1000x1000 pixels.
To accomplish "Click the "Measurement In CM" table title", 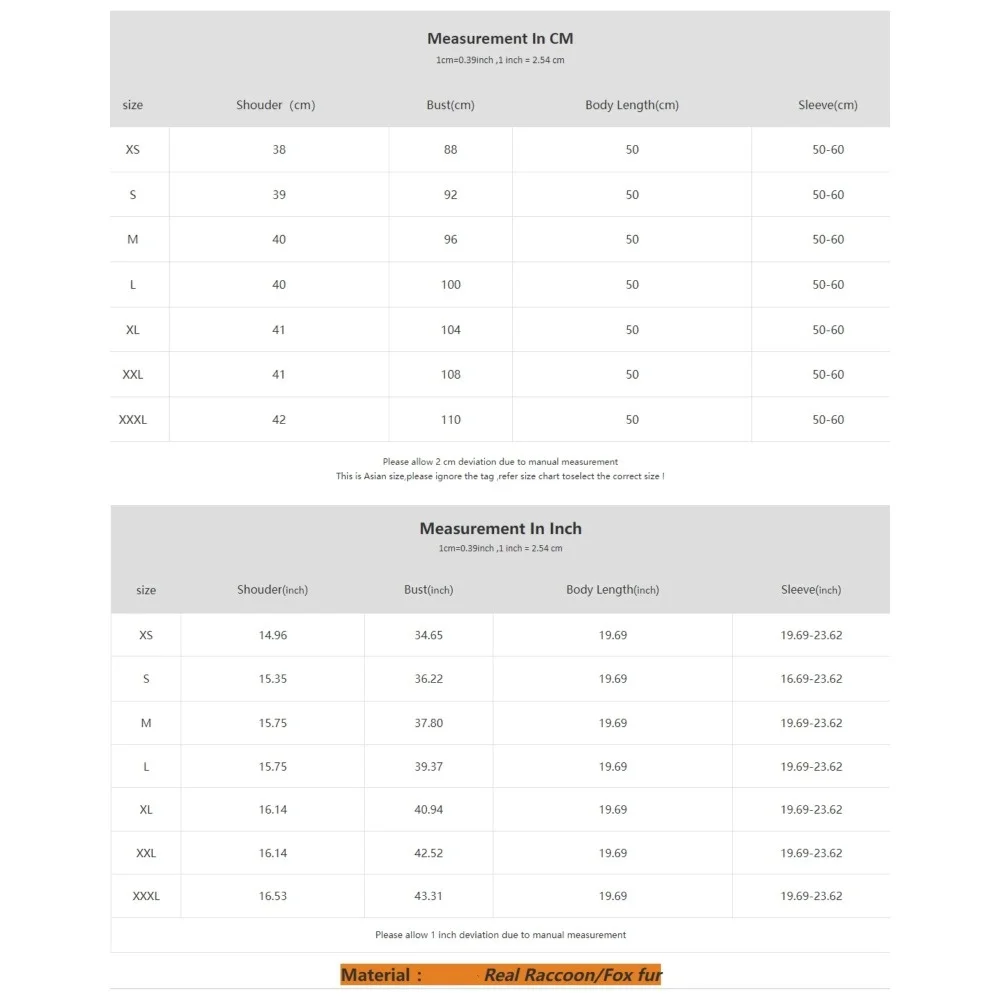I will (x=500, y=39).
